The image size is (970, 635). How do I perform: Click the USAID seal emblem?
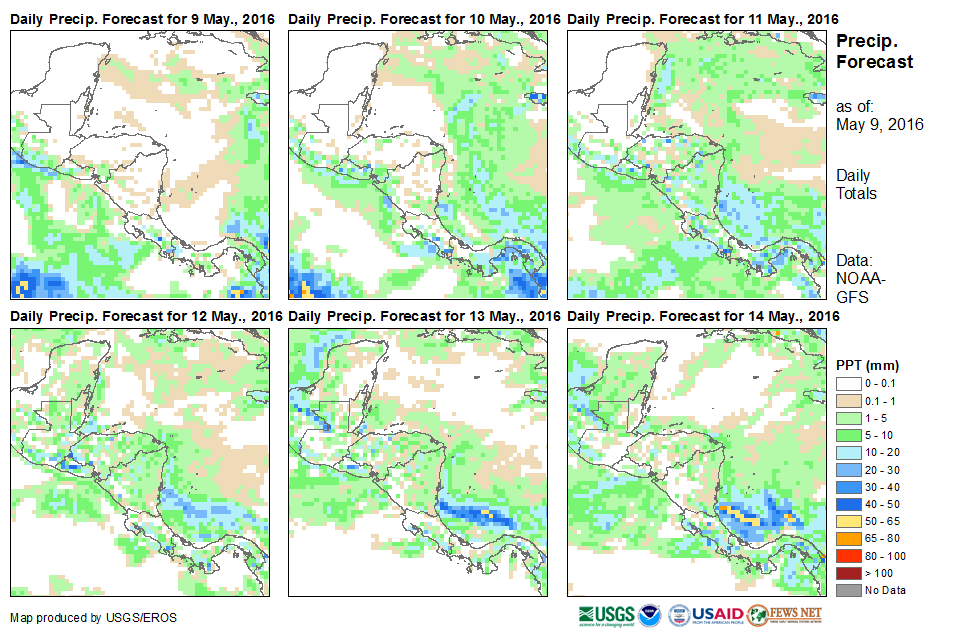[x=680, y=614]
